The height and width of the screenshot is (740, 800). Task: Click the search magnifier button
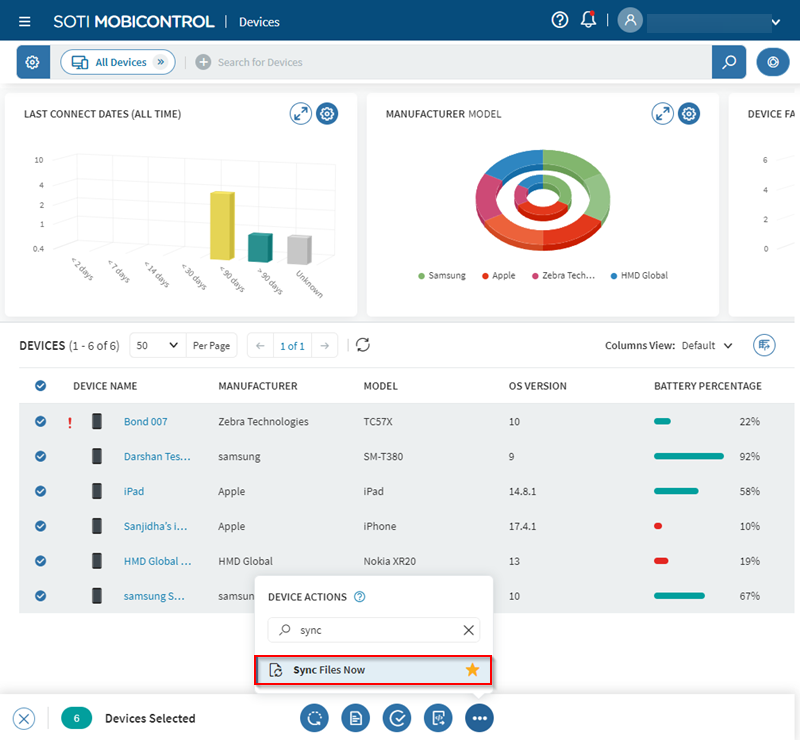[x=729, y=62]
